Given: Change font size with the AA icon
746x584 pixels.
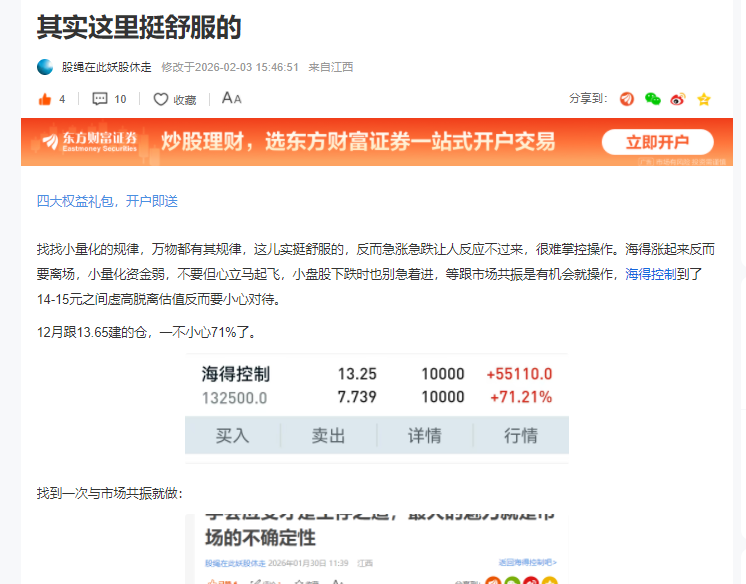Looking at the screenshot, I should tap(232, 99).
